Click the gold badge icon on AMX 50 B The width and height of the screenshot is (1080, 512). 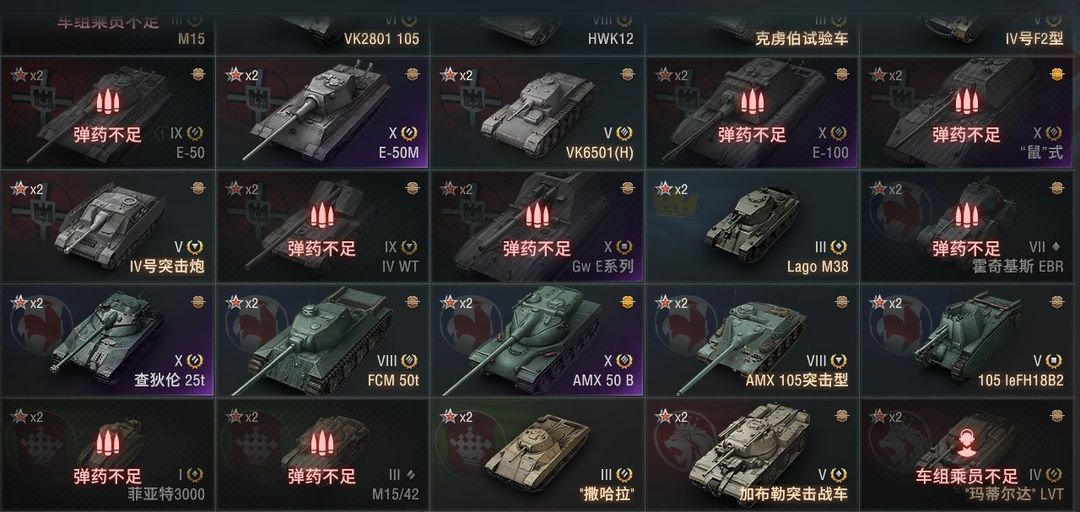tap(627, 302)
